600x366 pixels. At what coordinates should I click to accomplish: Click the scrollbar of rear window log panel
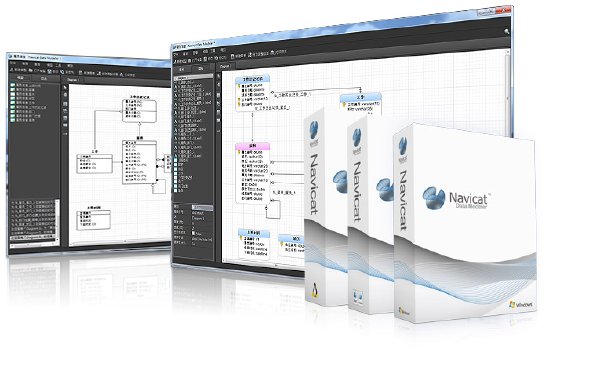pyautogui.click(x=57, y=221)
